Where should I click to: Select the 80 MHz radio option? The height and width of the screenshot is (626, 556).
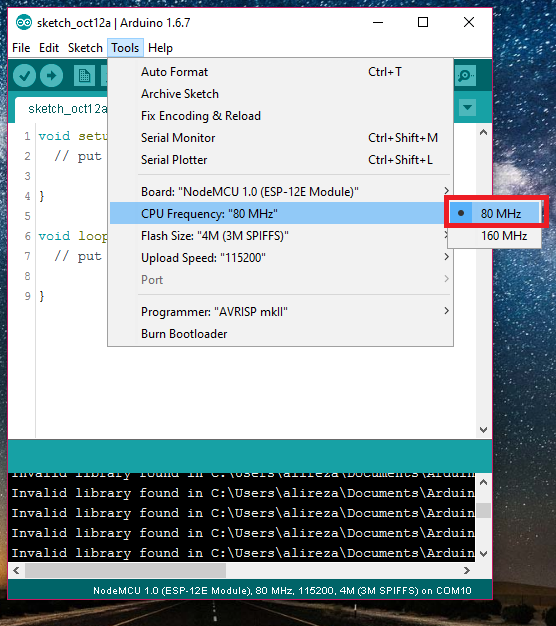click(495, 213)
